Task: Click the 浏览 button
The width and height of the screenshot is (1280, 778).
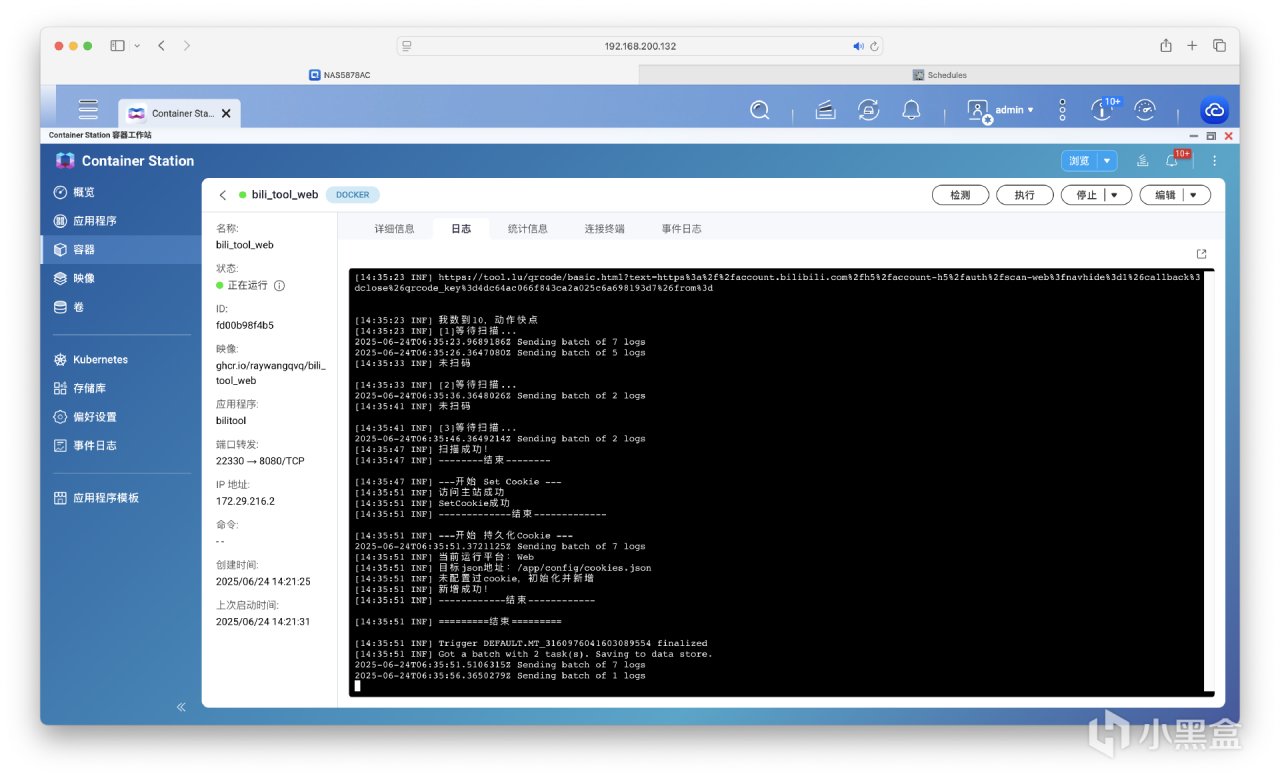Action: click(1079, 161)
